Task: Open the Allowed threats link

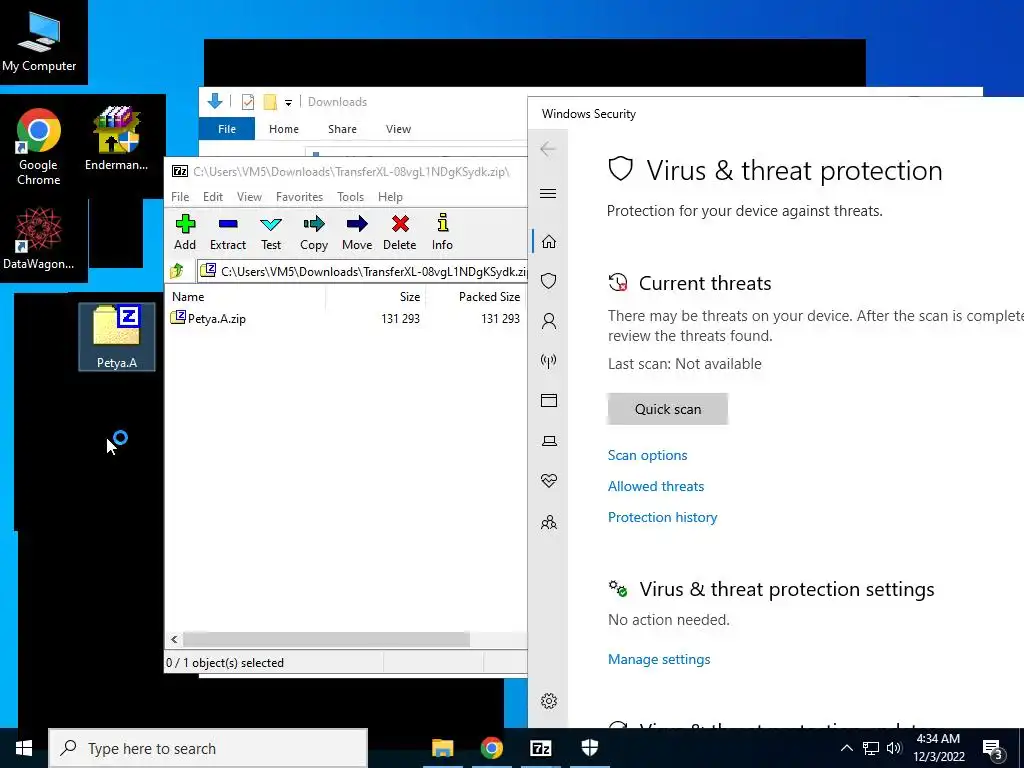Action: [656, 486]
